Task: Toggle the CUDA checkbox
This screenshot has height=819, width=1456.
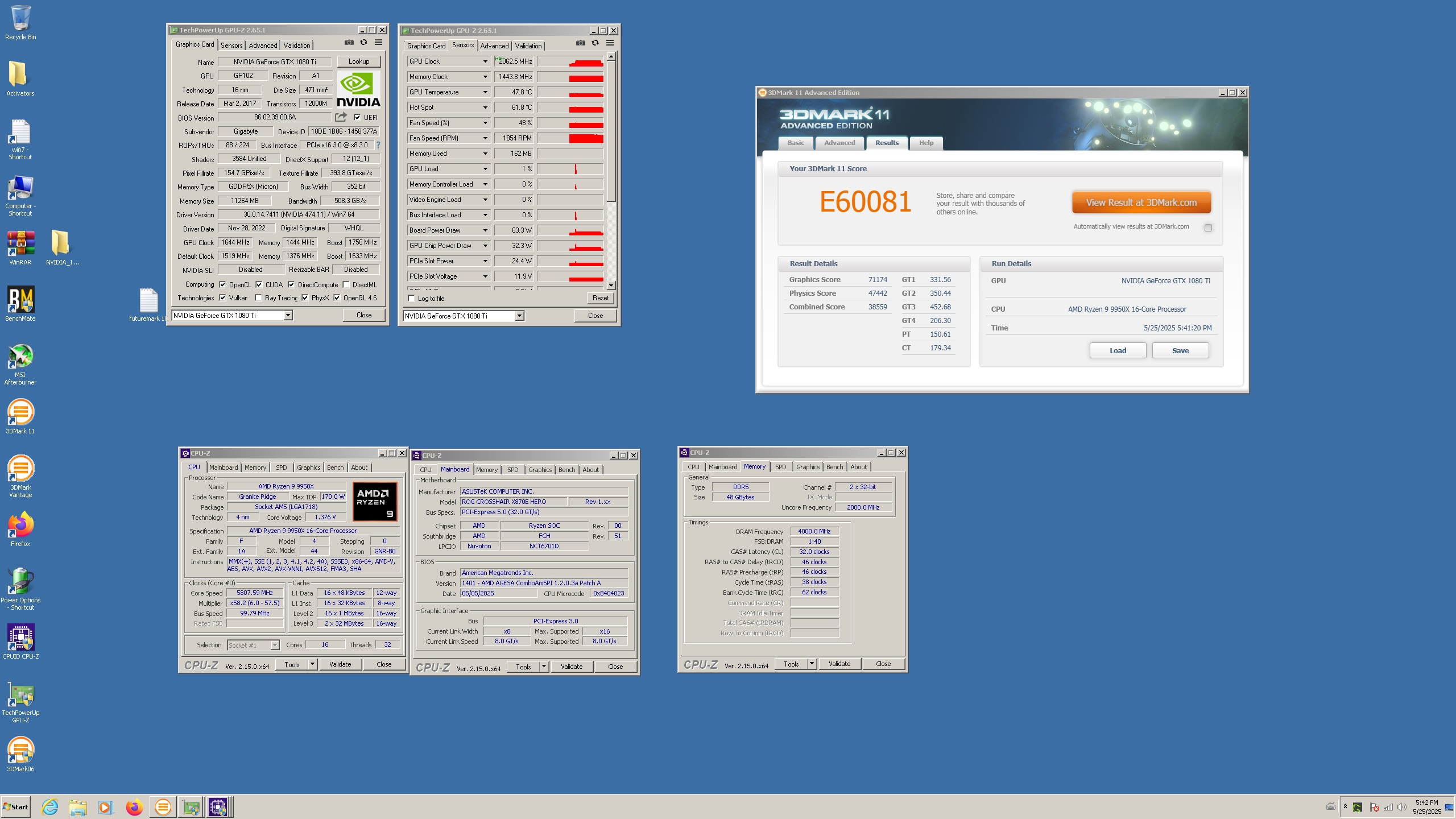Action: coord(259,284)
